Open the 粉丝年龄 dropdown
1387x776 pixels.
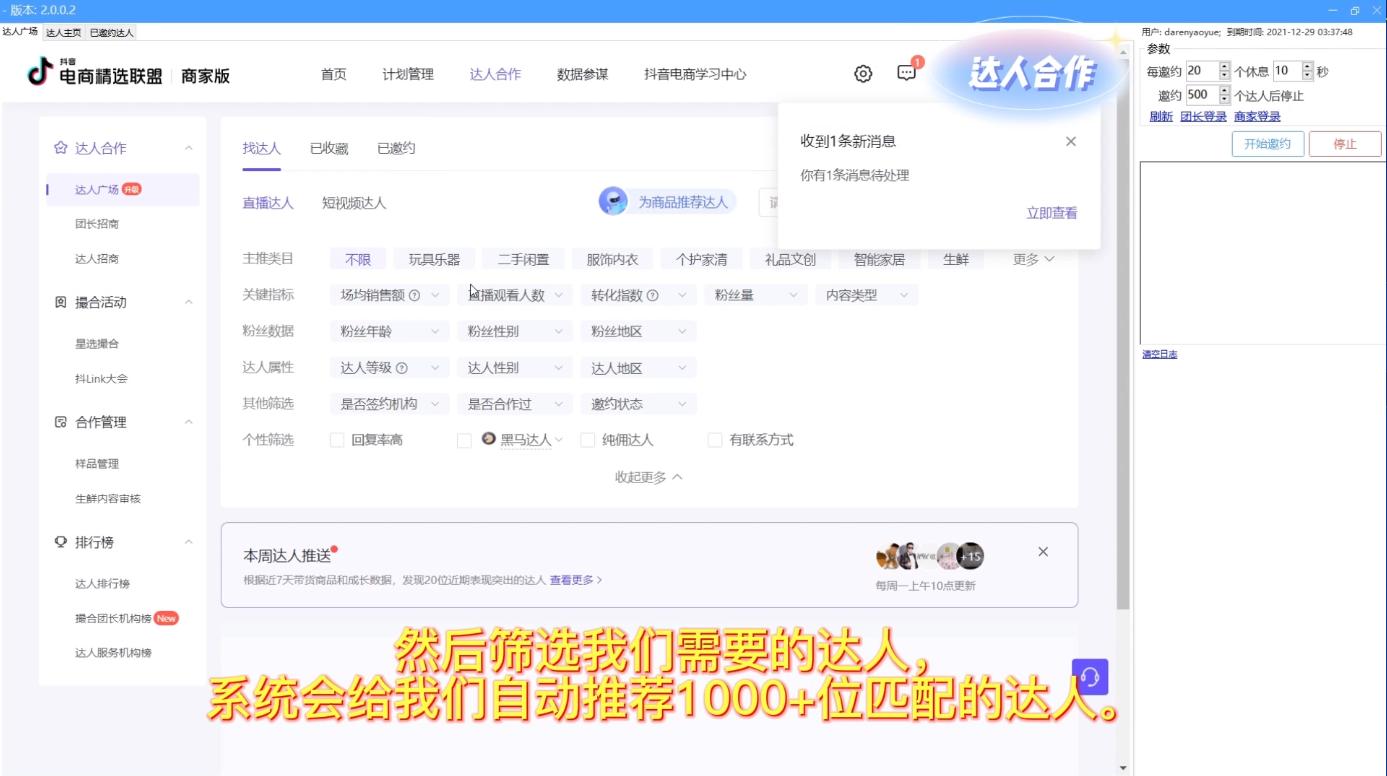[389, 331]
